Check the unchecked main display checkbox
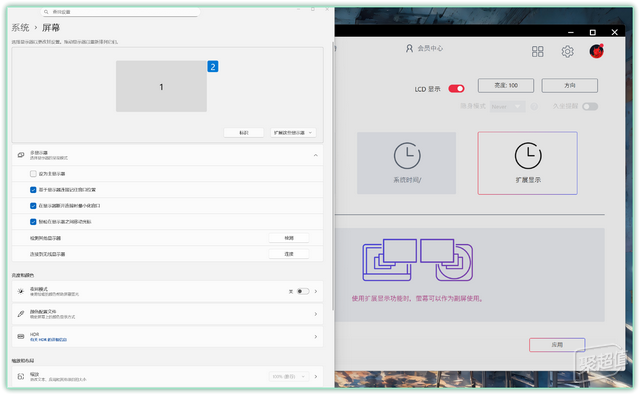This screenshot has height=395, width=640. [x=33, y=174]
